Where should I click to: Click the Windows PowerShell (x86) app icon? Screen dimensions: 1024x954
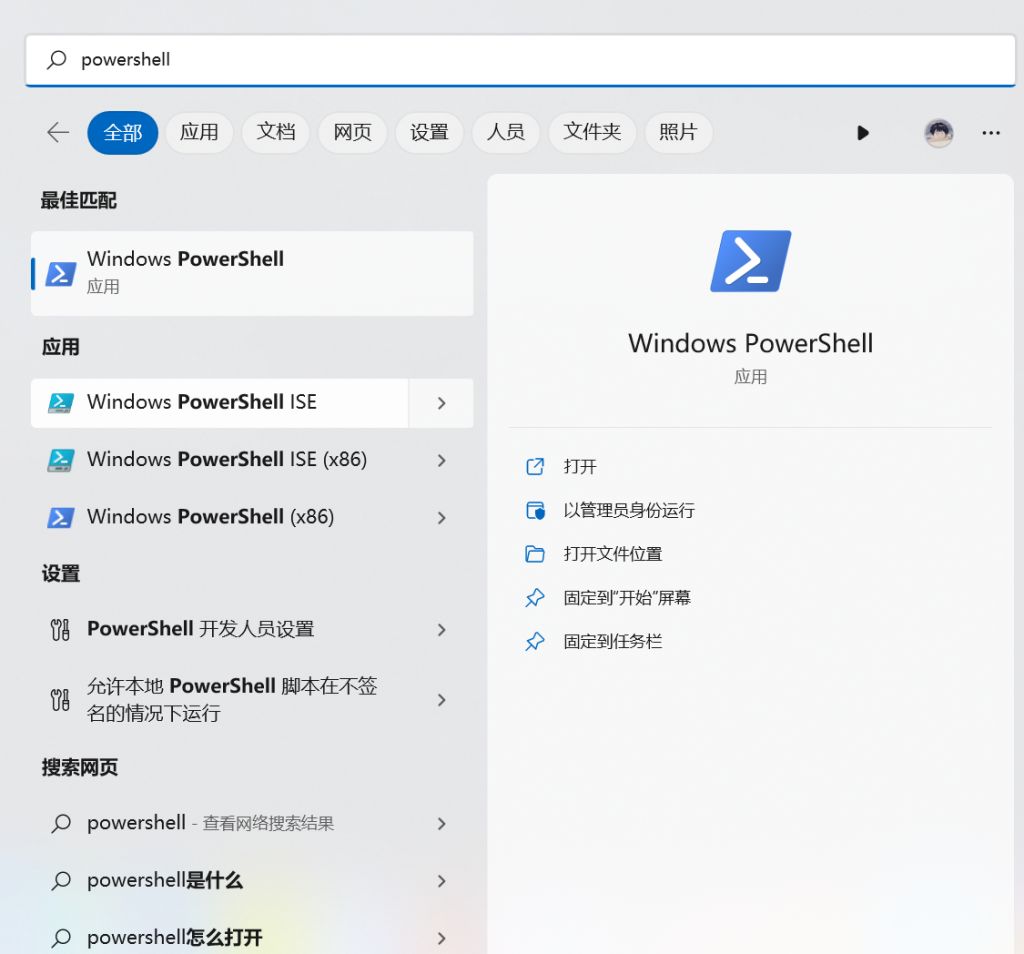pos(61,518)
